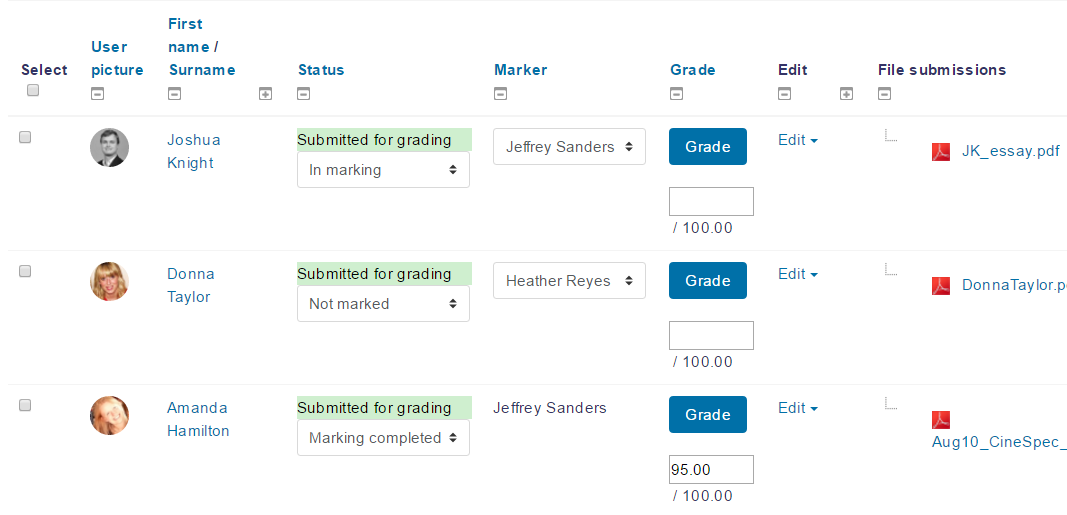Collapse the Status column
This screenshot has width=1067, height=515.
click(x=303, y=95)
